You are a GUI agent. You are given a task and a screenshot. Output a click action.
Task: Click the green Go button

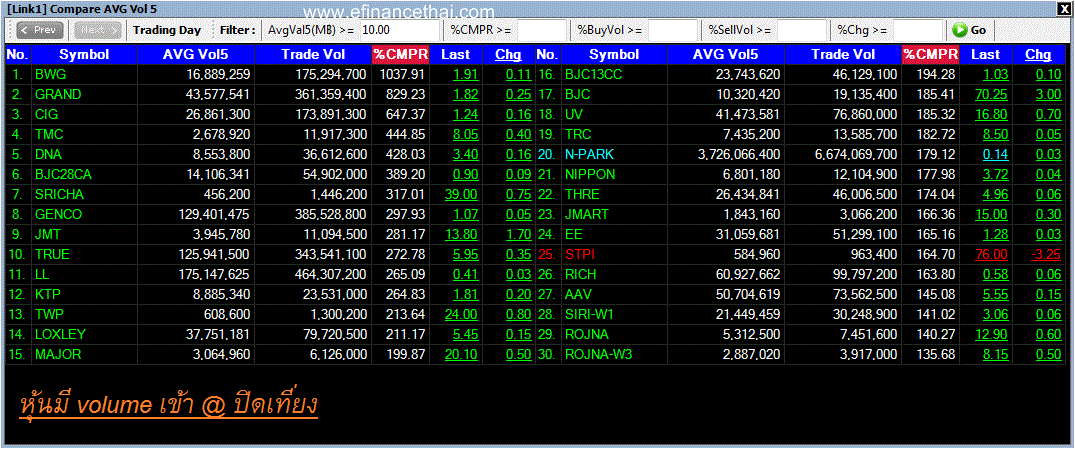click(969, 30)
